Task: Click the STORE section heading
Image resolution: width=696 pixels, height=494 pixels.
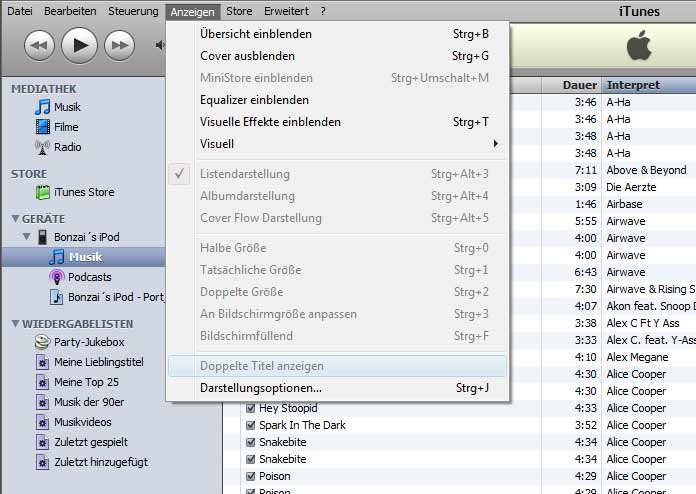Action: [x=29, y=174]
